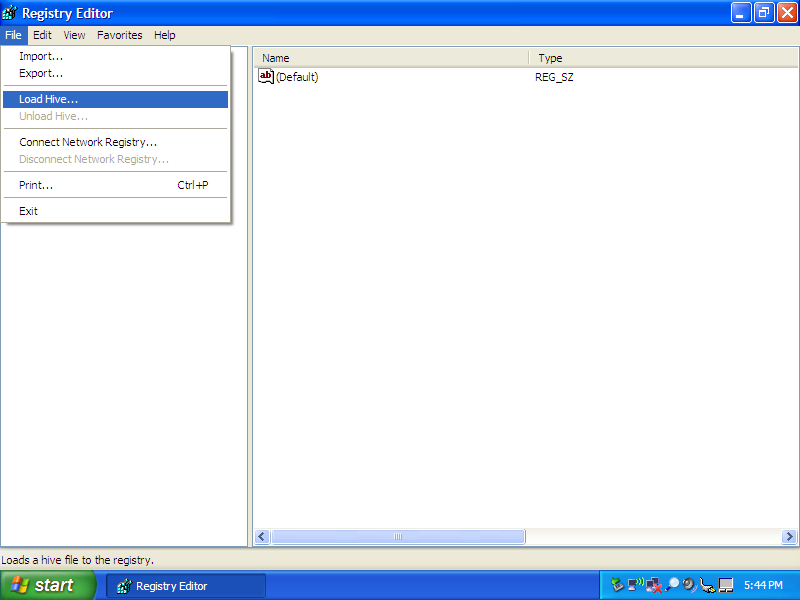
Task: Open the View menu
Action: (x=74, y=35)
